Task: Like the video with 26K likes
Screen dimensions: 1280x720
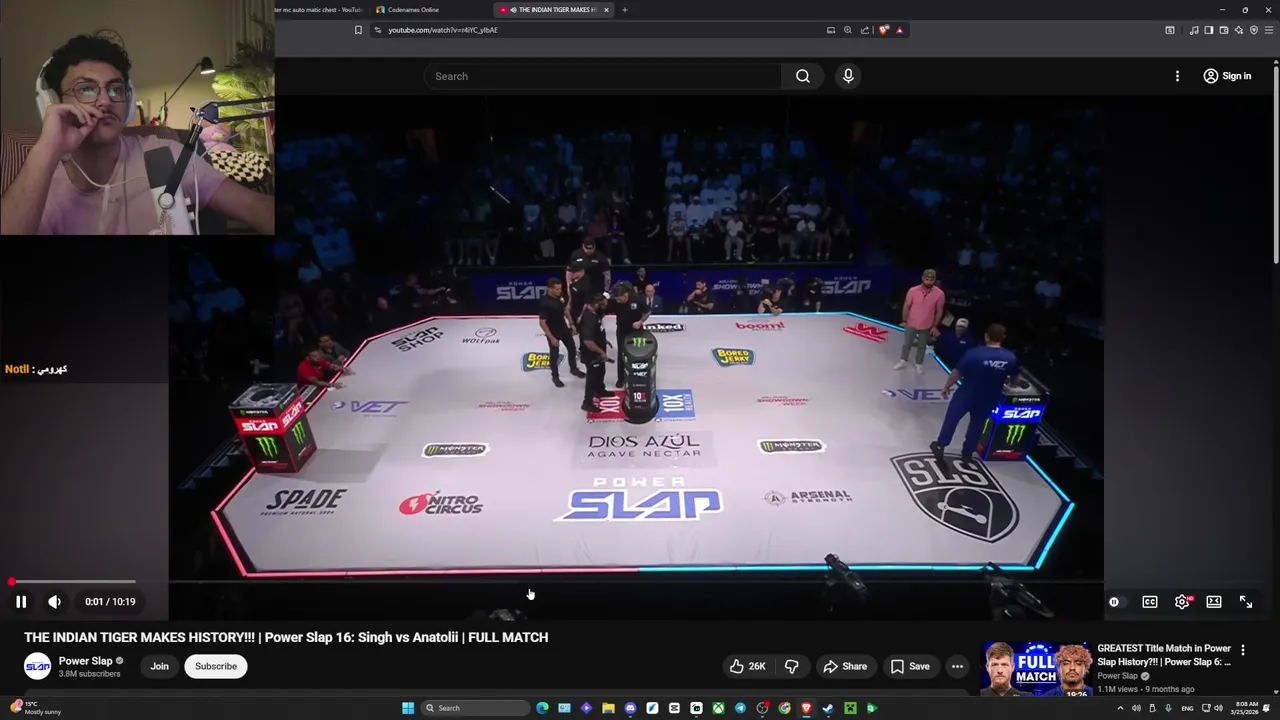Action: pos(747,666)
